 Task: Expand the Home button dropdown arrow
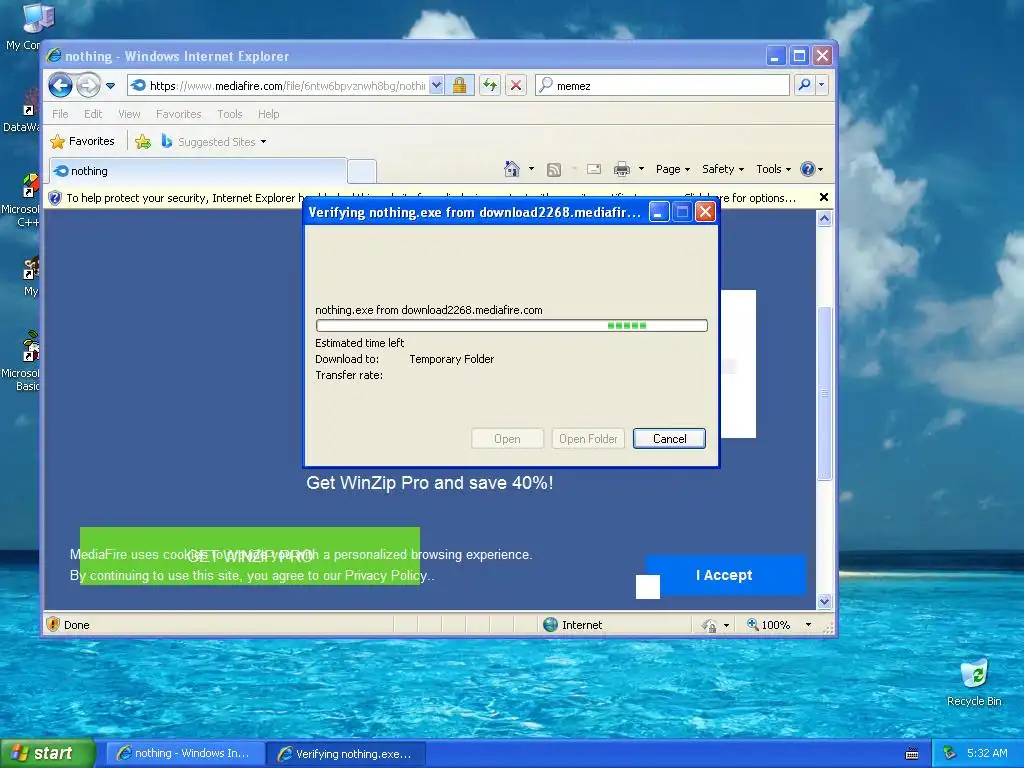(531, 169)
